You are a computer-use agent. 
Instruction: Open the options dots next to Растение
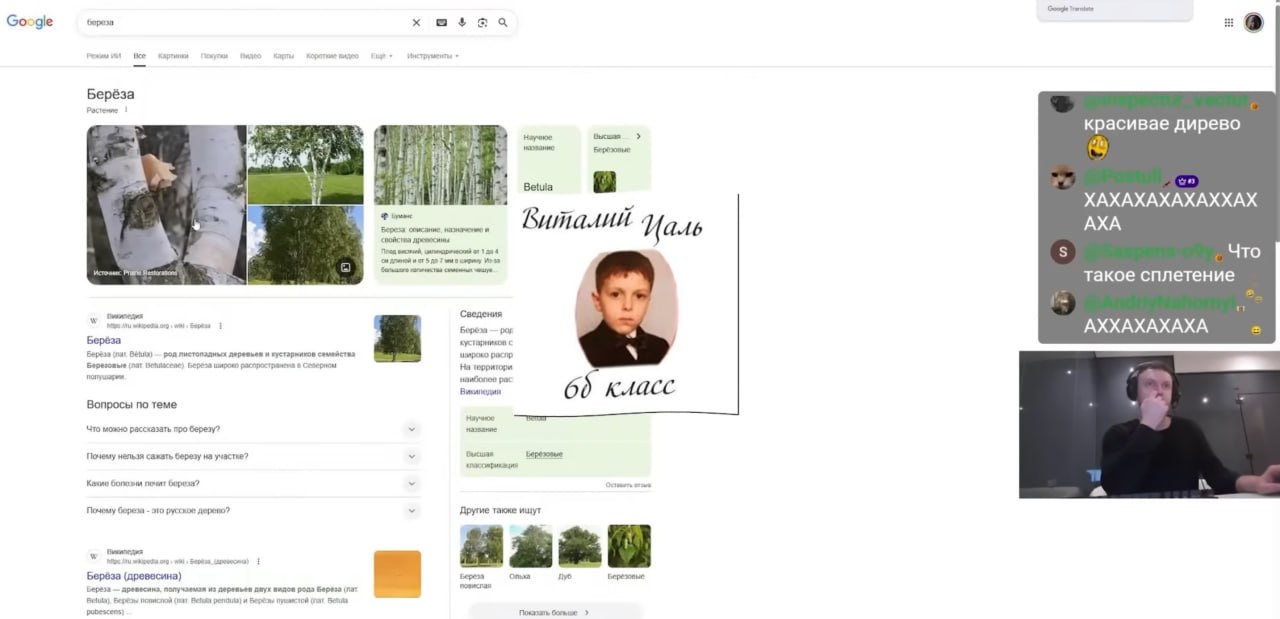coord(126,110)
